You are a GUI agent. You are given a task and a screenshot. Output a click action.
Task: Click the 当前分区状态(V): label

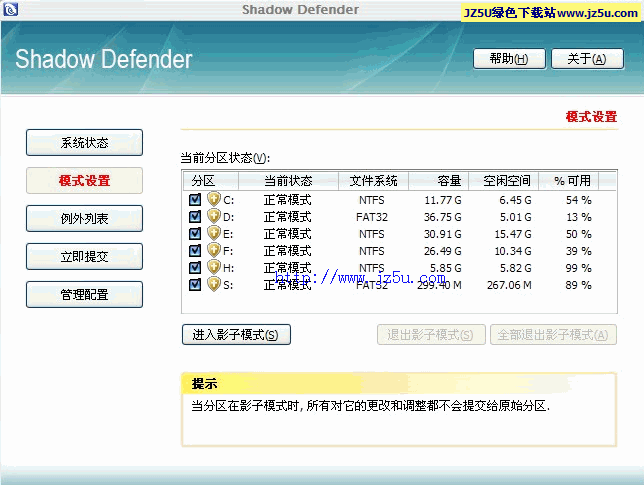pyautogui.click(x=225, y=158)
